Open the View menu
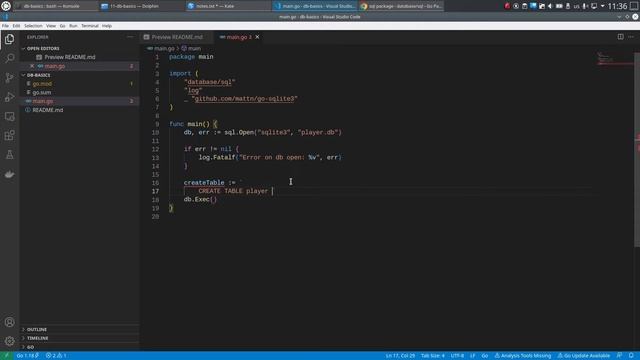The image size is (640, 360). point(51,26)
